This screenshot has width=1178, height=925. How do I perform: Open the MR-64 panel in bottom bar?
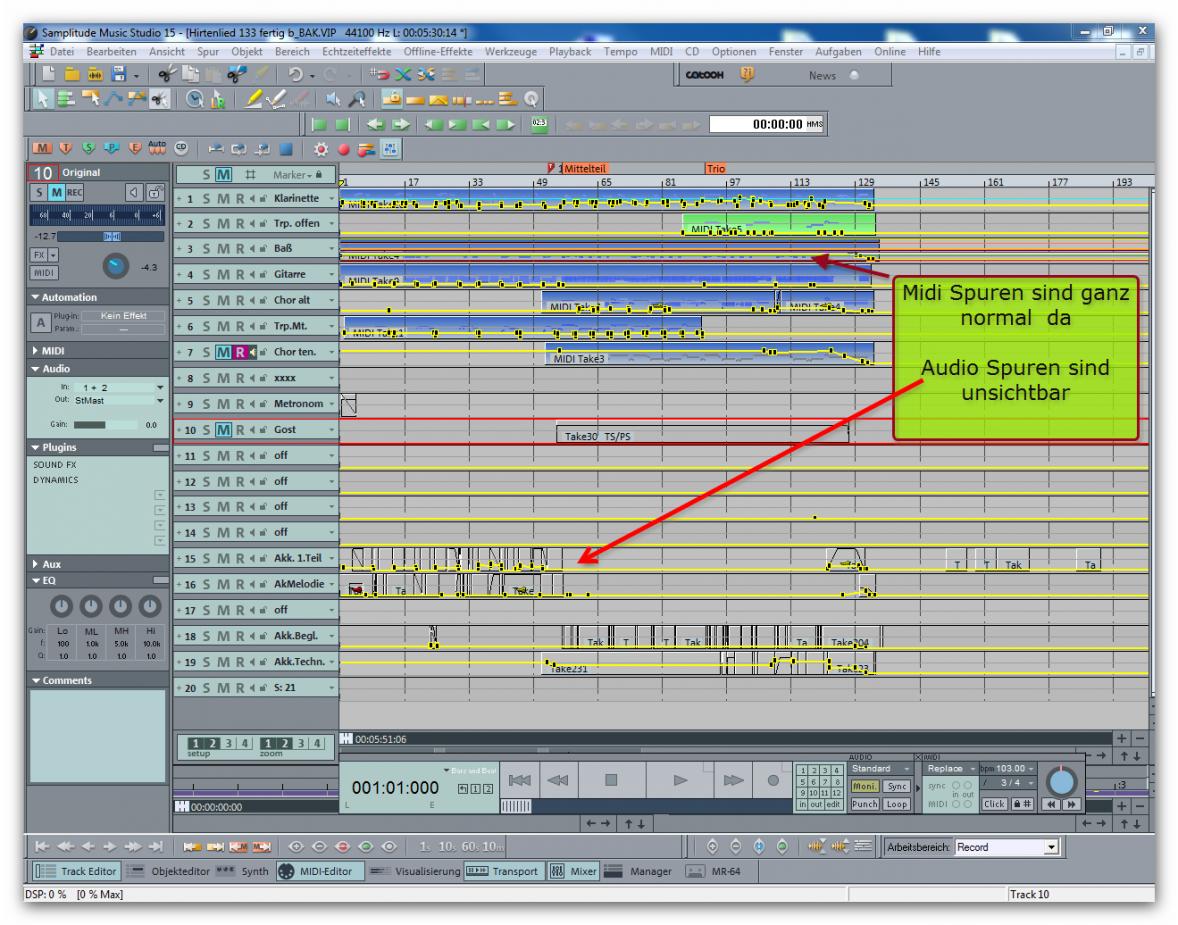pos(714,872)
